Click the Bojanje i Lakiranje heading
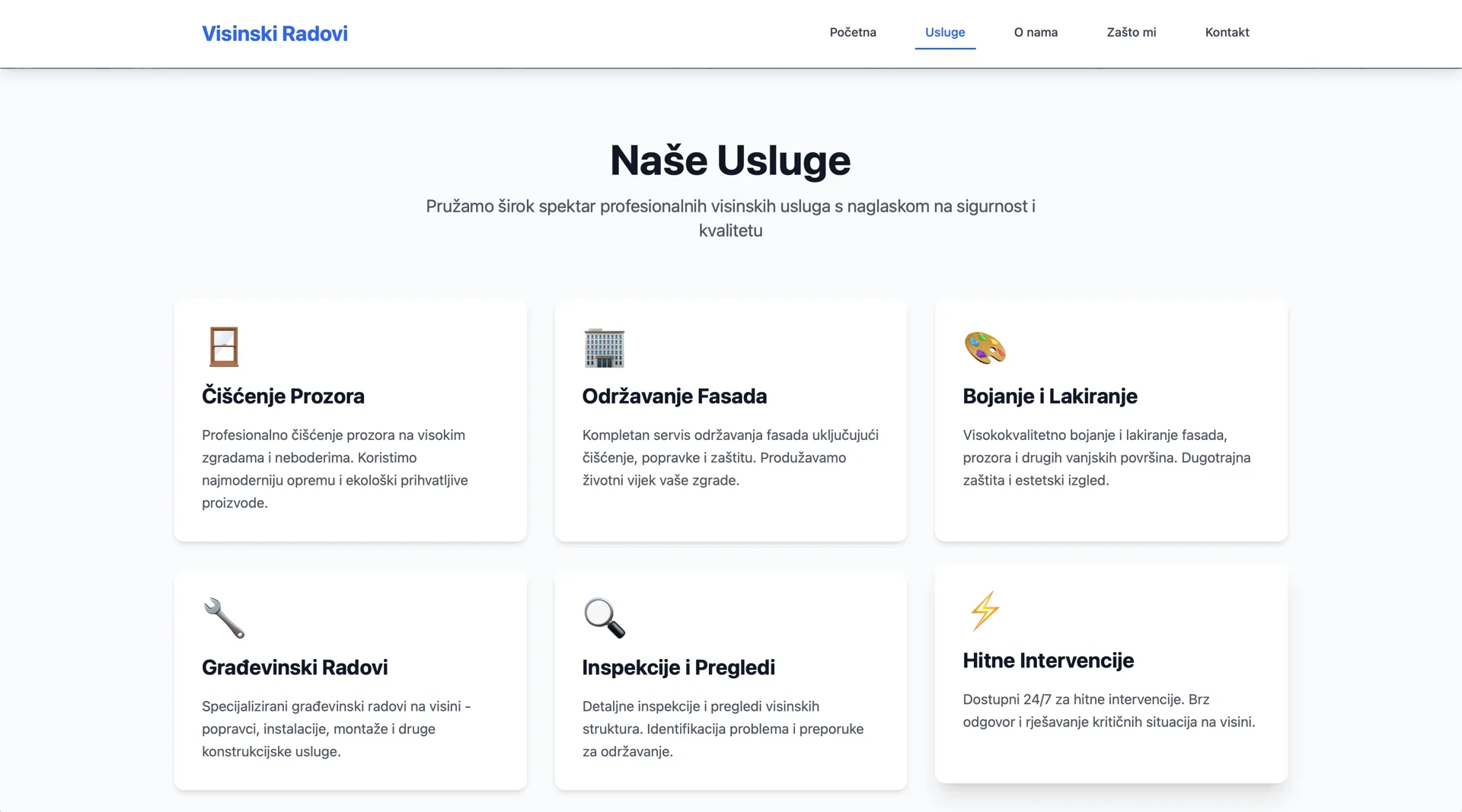 coord(1050,396)
